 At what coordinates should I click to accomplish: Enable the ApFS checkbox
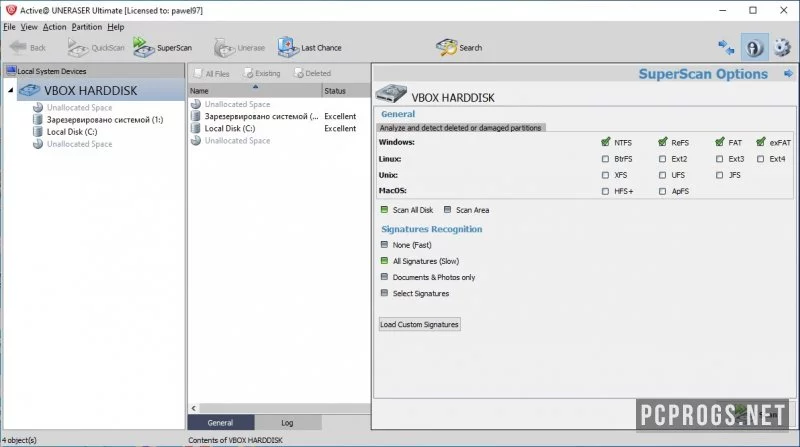[x=662, y=191]
